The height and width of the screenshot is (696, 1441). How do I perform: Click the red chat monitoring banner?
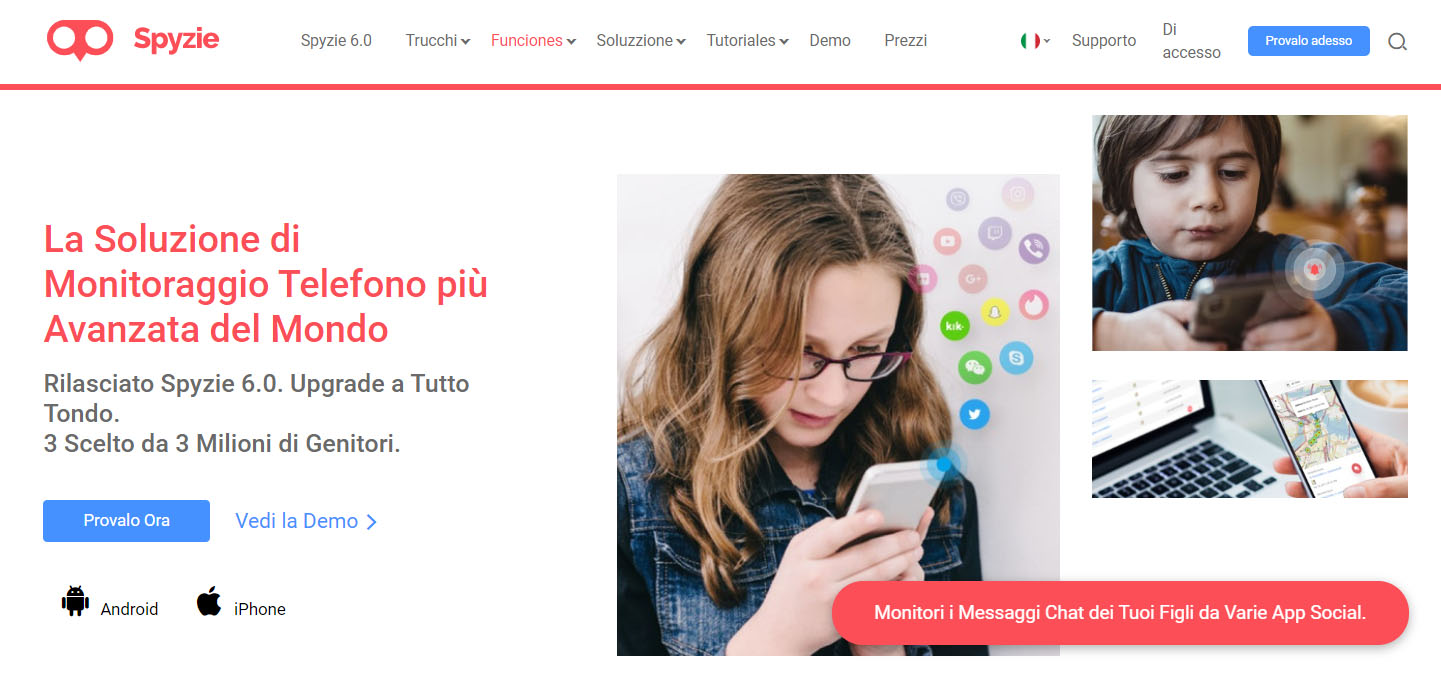coord(1120,613)
